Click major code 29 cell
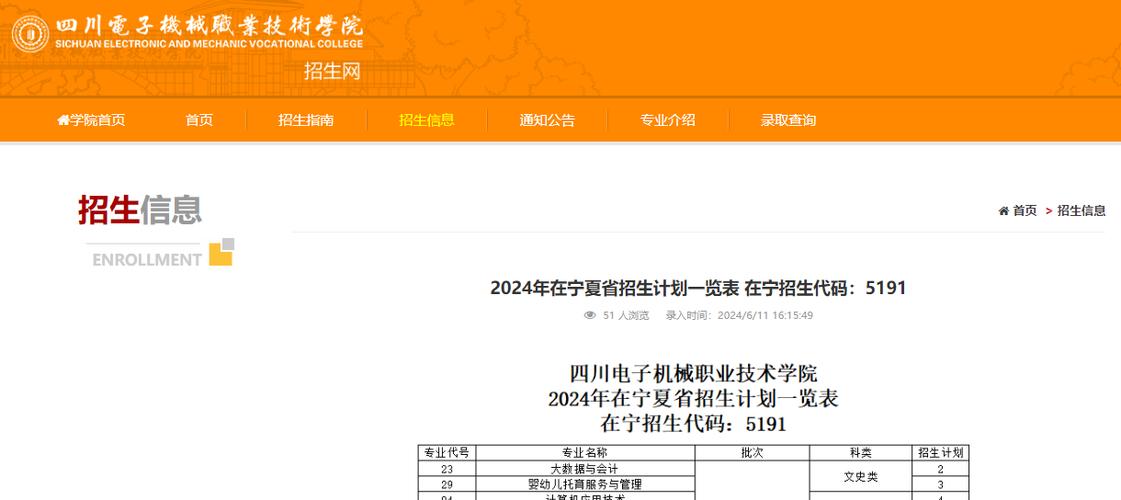The image size is (1121, 500). point(447,484)
